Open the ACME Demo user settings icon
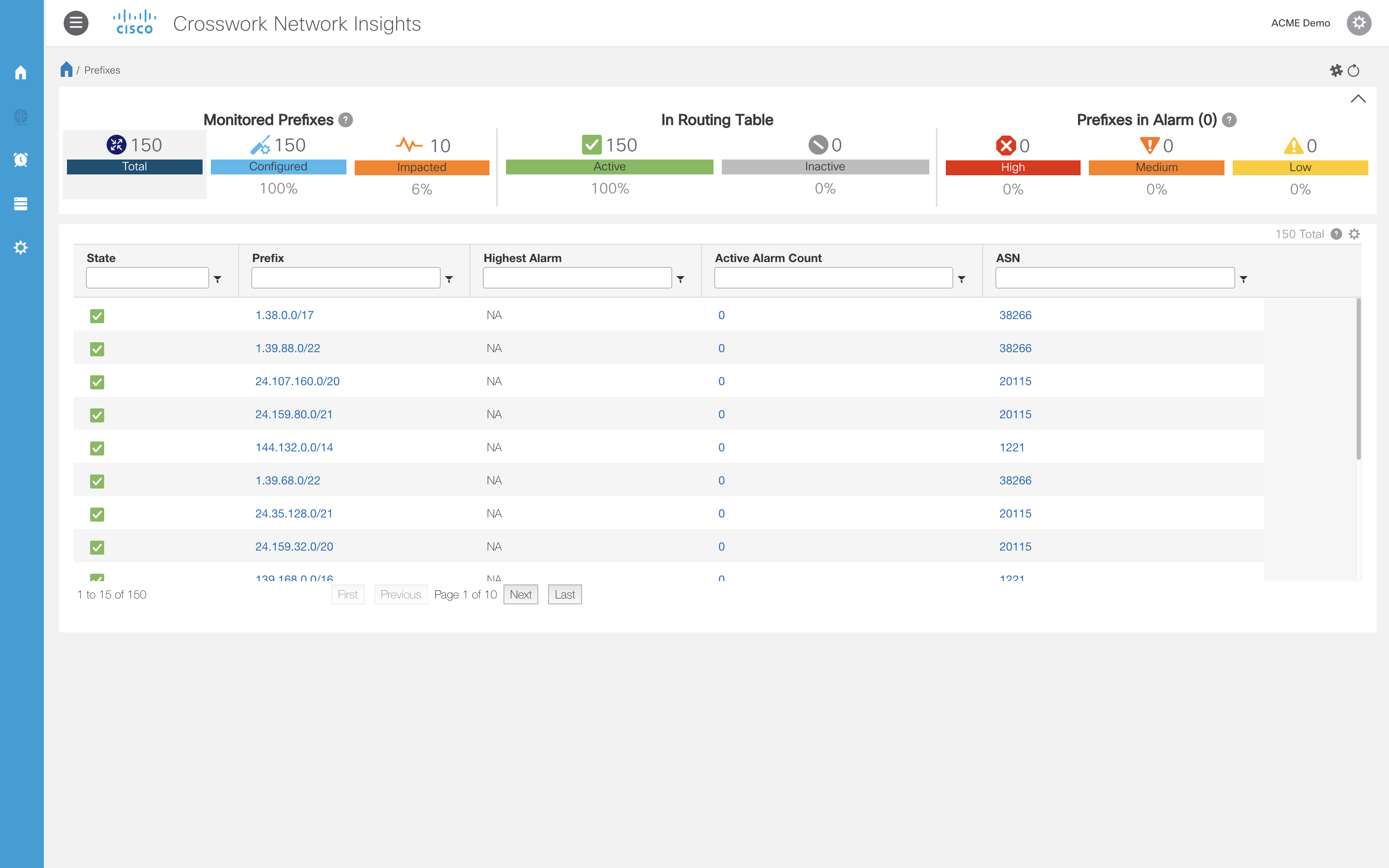The height and width of the screenshot is (868, 1389). click(1358, 24)
